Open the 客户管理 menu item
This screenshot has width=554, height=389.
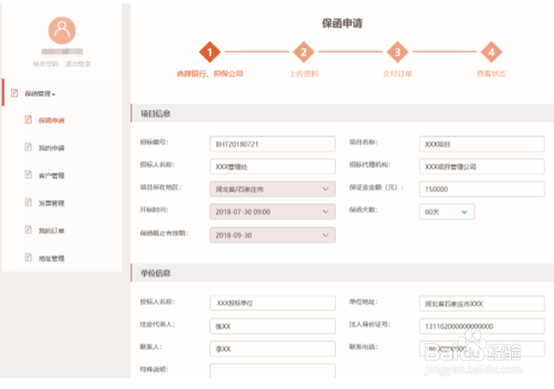pyautogui.click(x=52, y=176)
